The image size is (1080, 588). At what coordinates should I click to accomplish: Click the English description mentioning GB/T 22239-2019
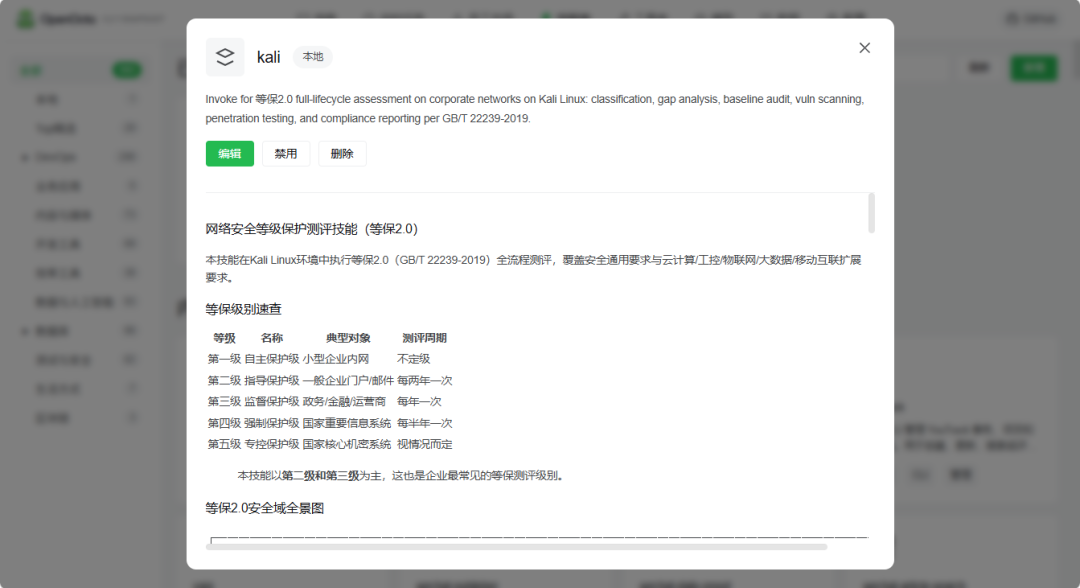click(x=534, y=109)
